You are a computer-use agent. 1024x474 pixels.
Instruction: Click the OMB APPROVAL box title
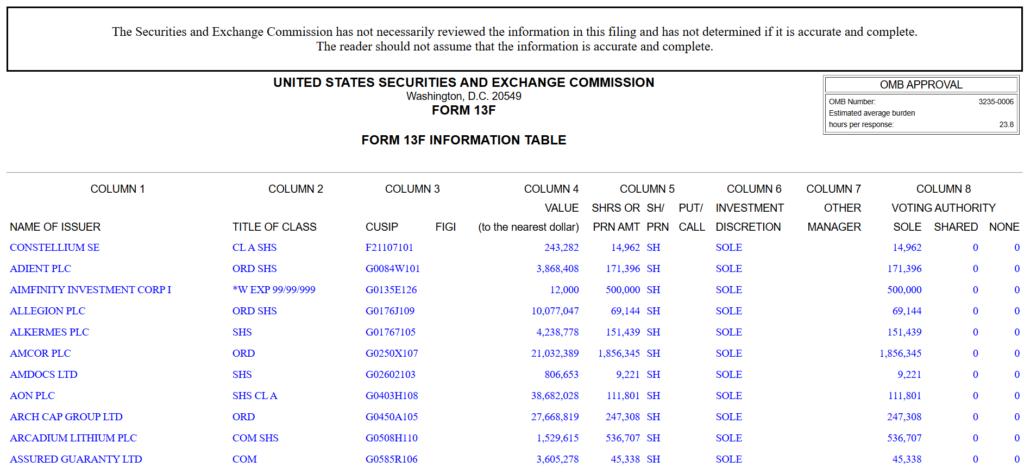point(921,85)
